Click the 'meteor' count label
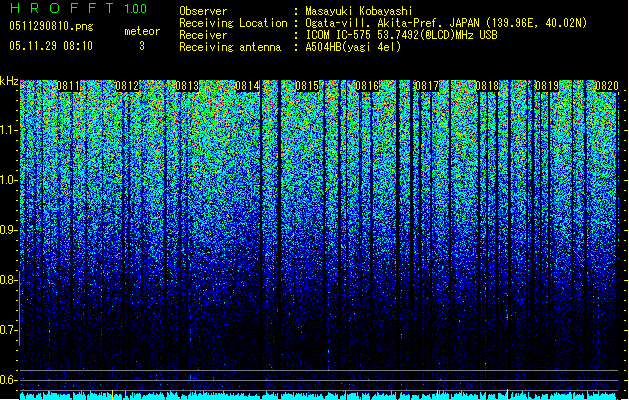This screenshot has height=400, width=629. tap(142, 31)
